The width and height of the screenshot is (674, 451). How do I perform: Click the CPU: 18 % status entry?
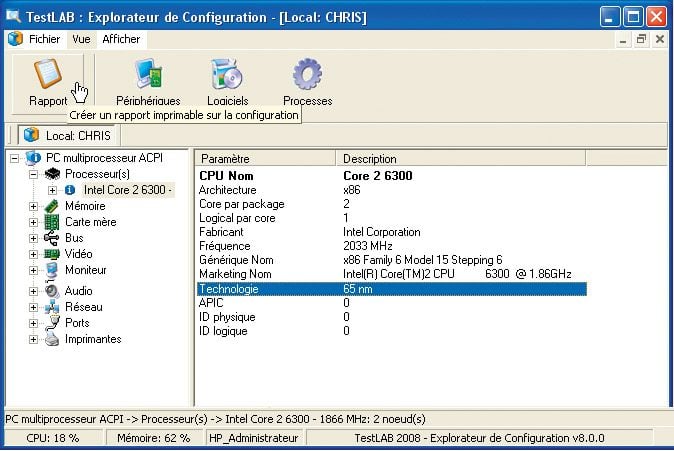tap(52, 438)
